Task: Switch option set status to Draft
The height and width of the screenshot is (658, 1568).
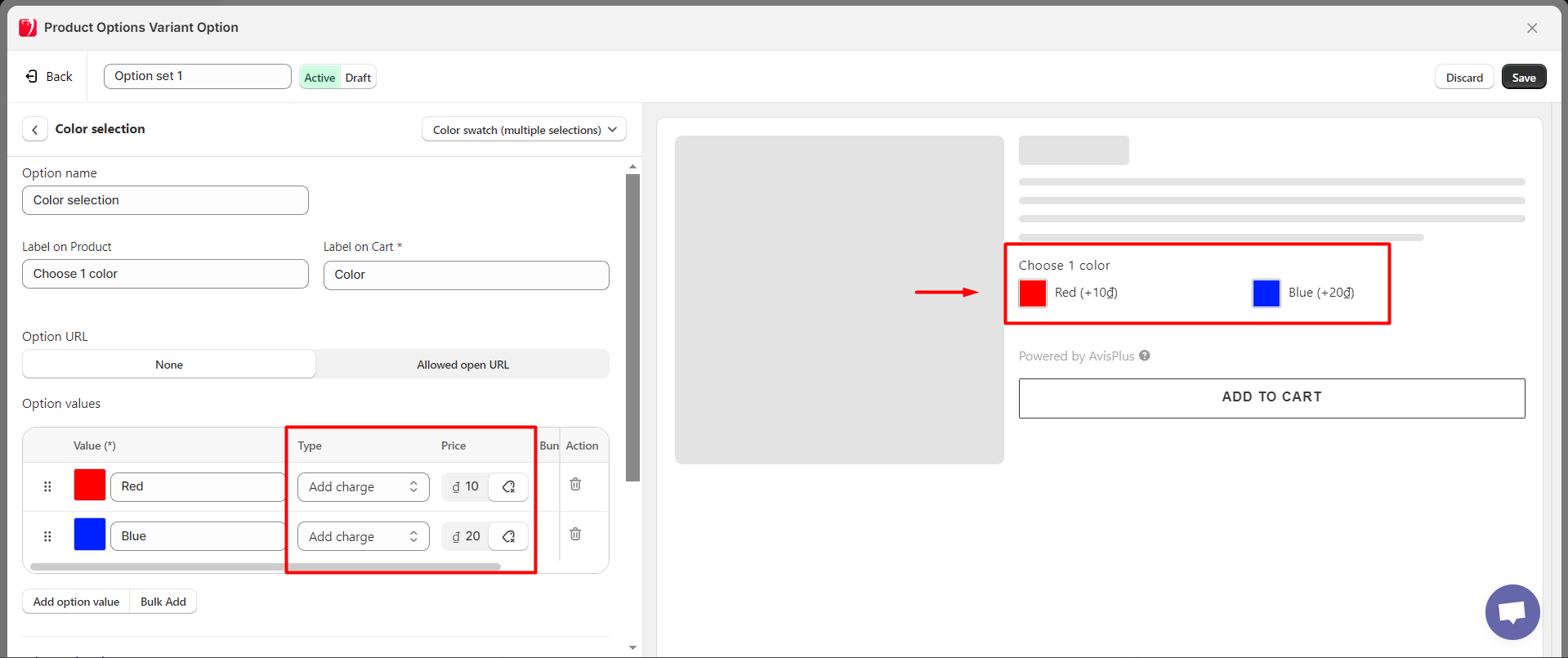Action: pos(358,78)
